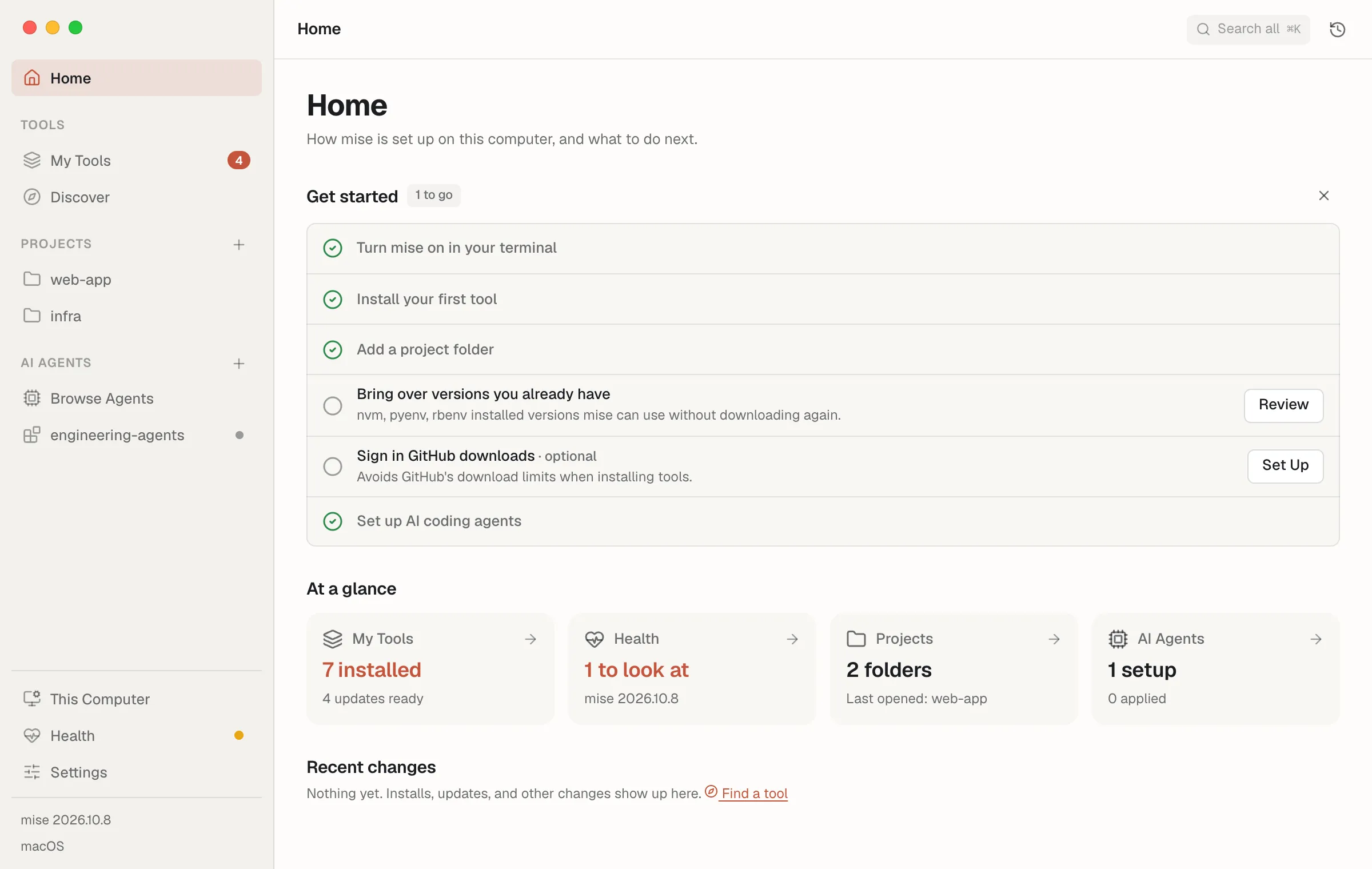This screenshot has height=869, width=1372.
Task: Click the arrow on My Tools card
Action: coord(531,639)
